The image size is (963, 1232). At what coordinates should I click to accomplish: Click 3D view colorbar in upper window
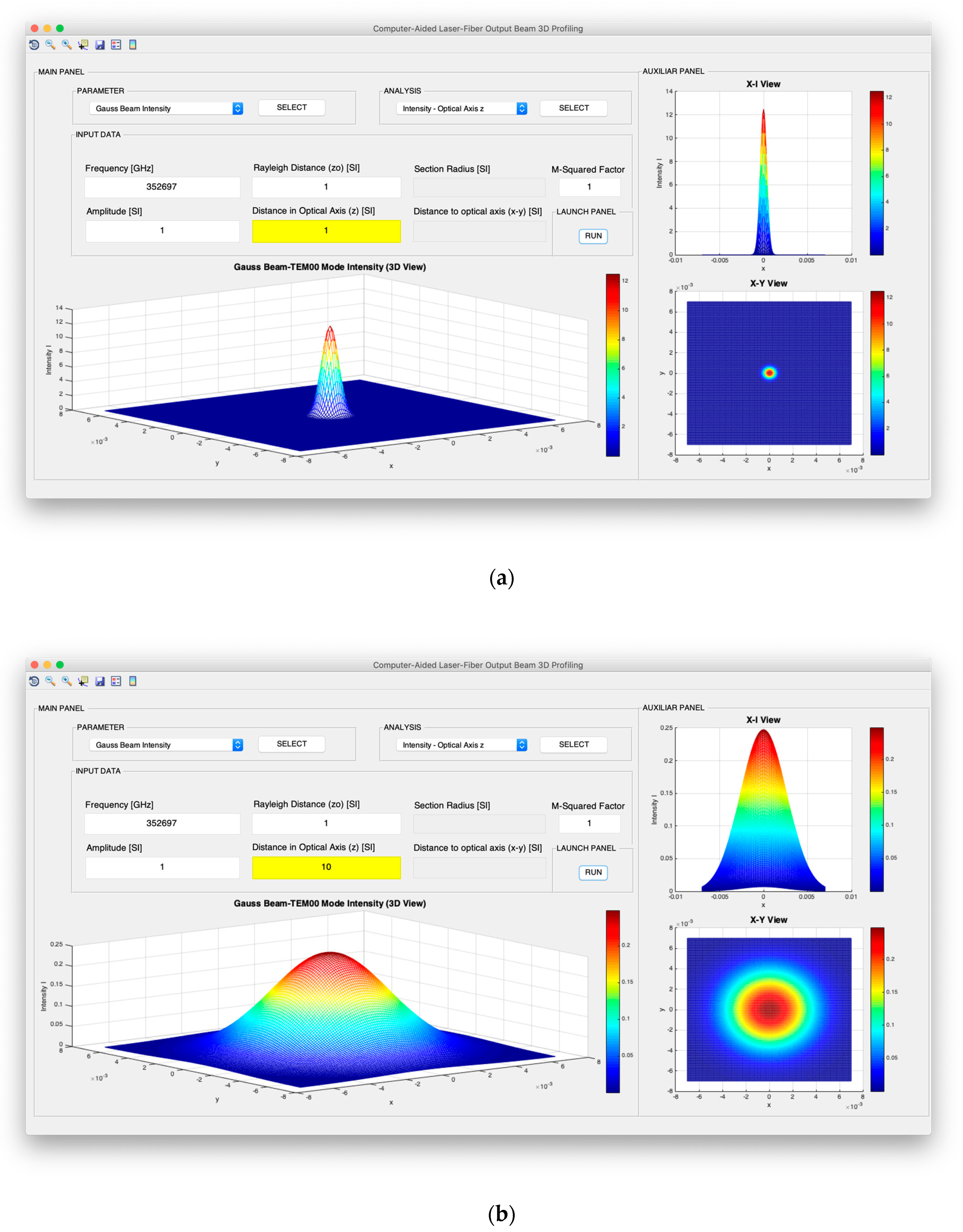coord(613,364)
